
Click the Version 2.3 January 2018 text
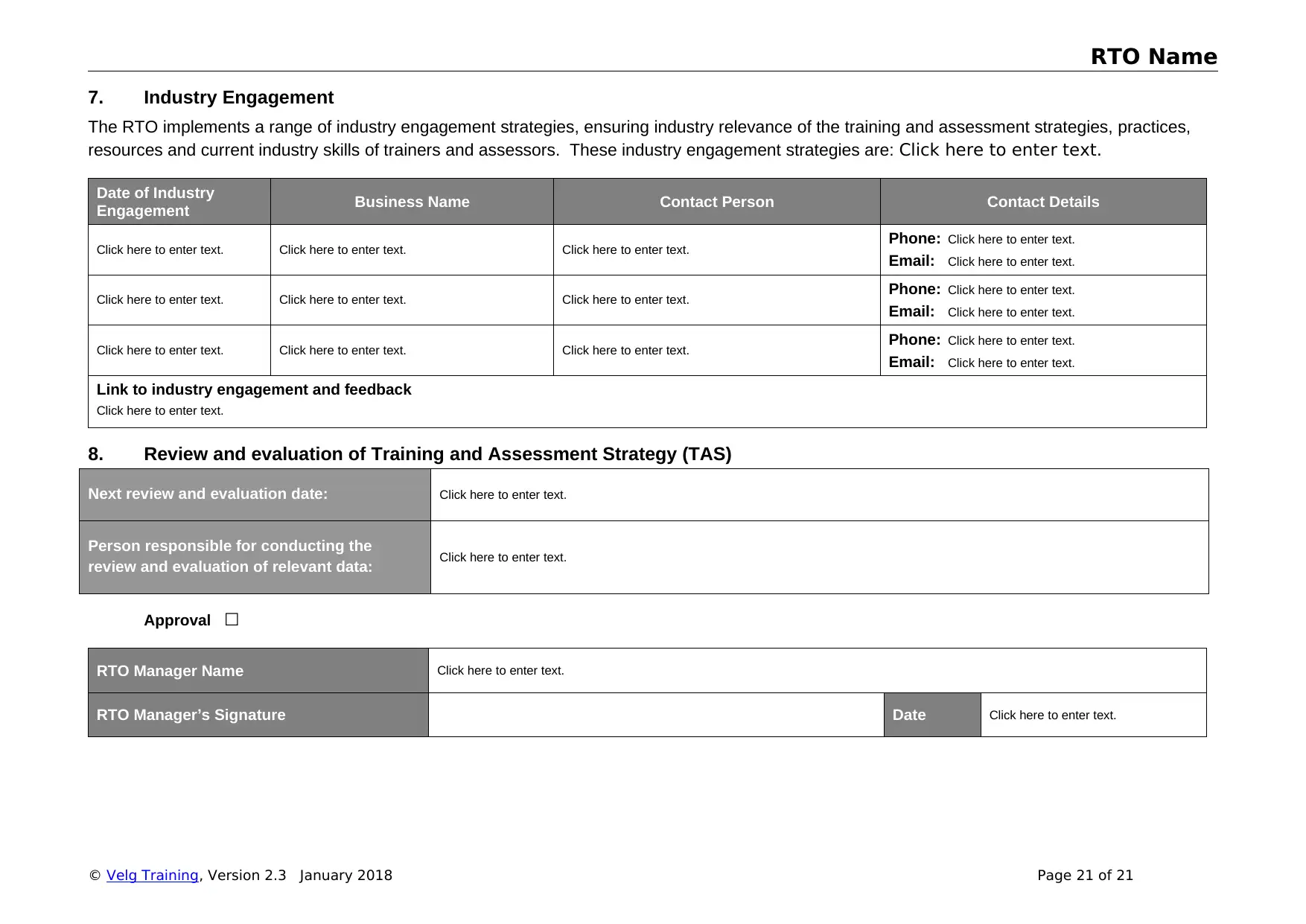coord(300,876)
